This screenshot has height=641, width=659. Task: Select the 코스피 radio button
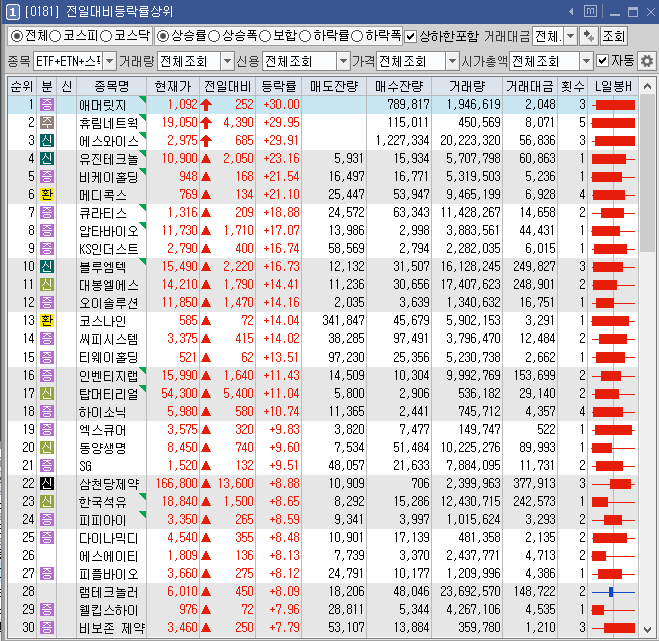tap(55, 36)
